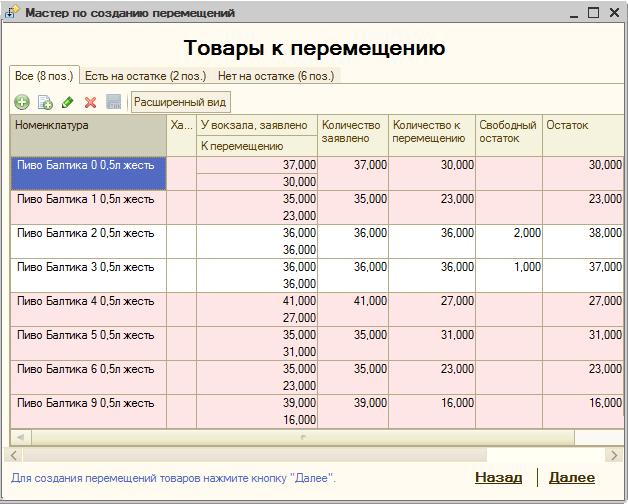Maximize the wizard window

click(593, 12)
